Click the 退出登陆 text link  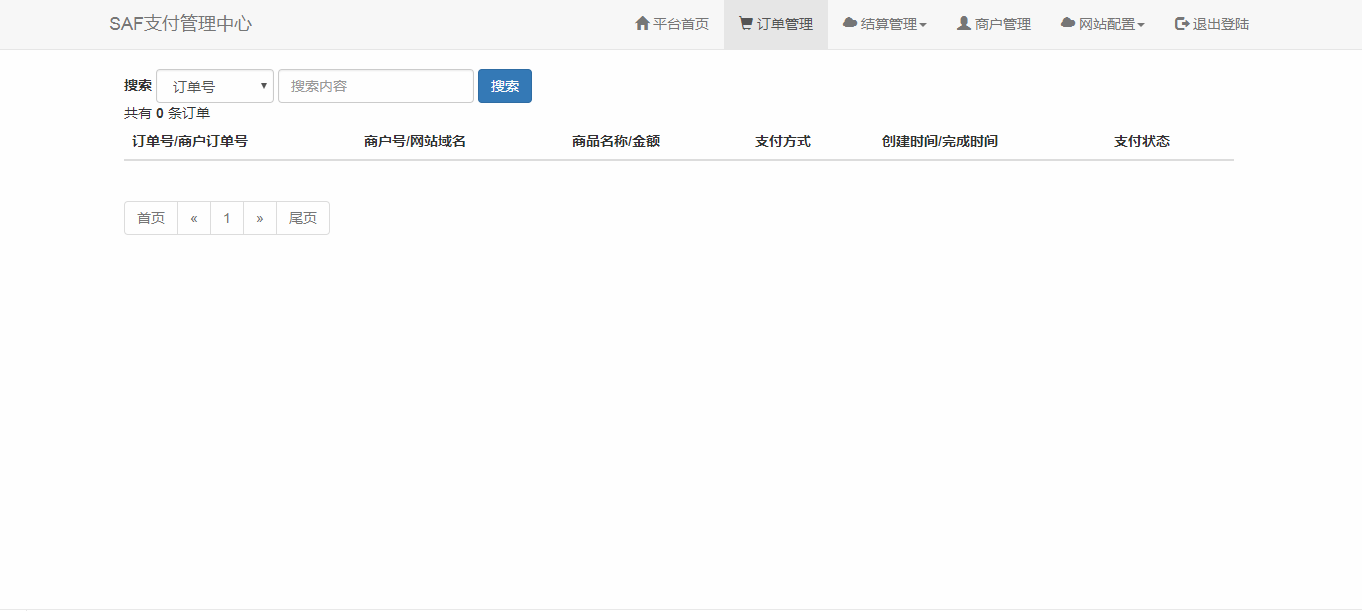pos(1221,24)
